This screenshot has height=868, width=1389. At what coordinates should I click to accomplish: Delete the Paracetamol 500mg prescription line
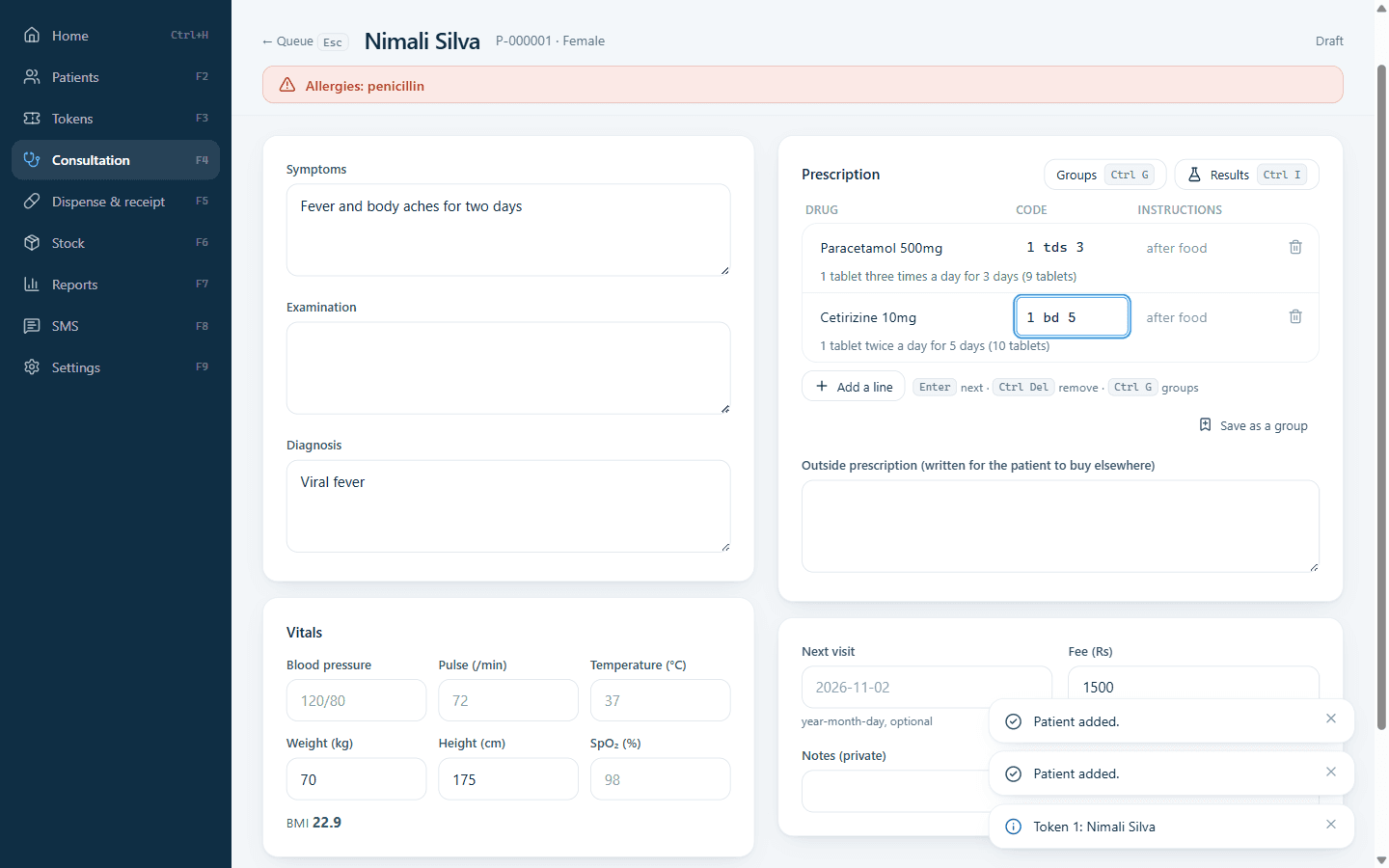pyautogui.click(x=1295, y=248)
